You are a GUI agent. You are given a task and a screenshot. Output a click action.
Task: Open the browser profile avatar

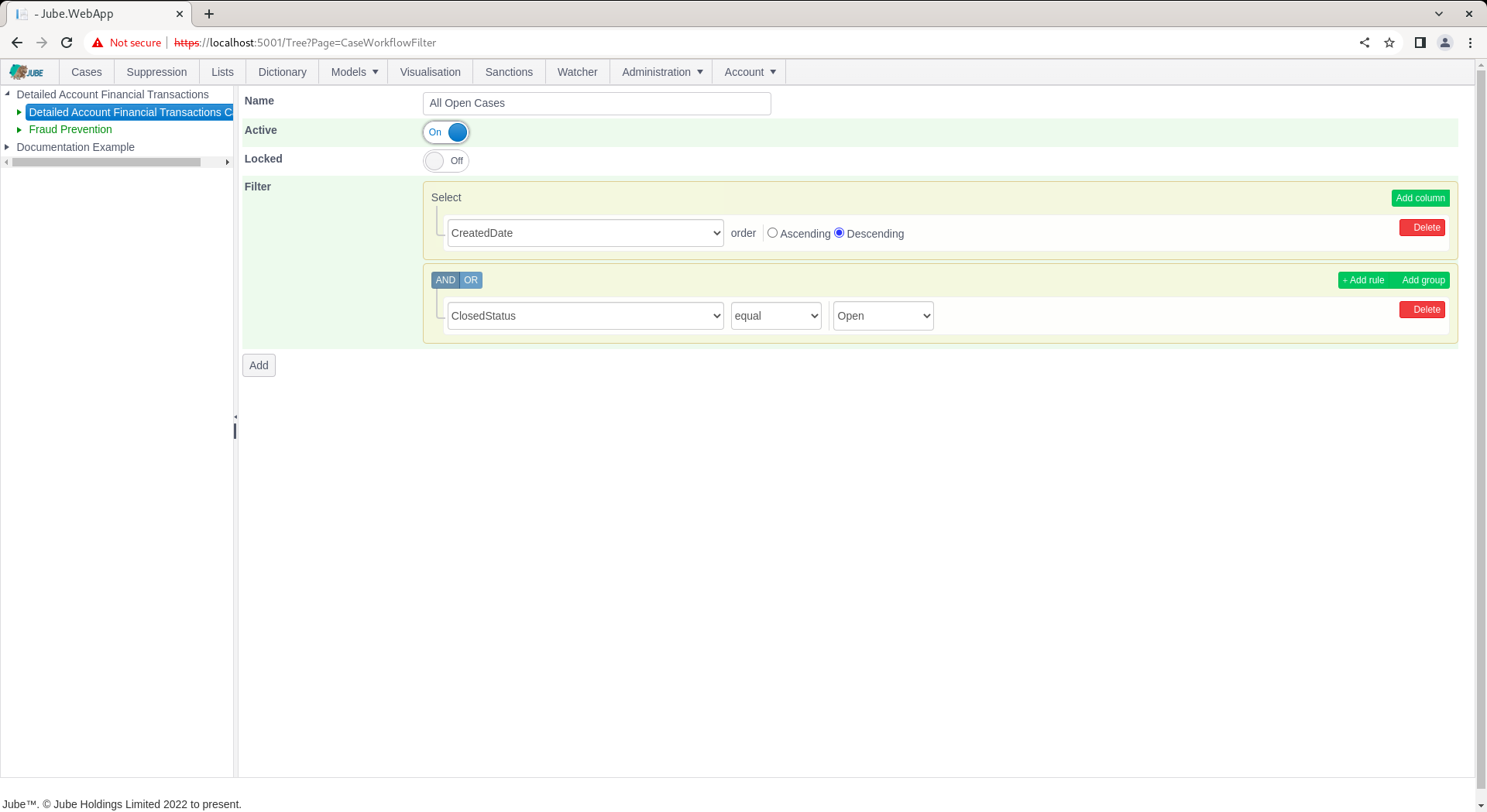click(1445, 43)
